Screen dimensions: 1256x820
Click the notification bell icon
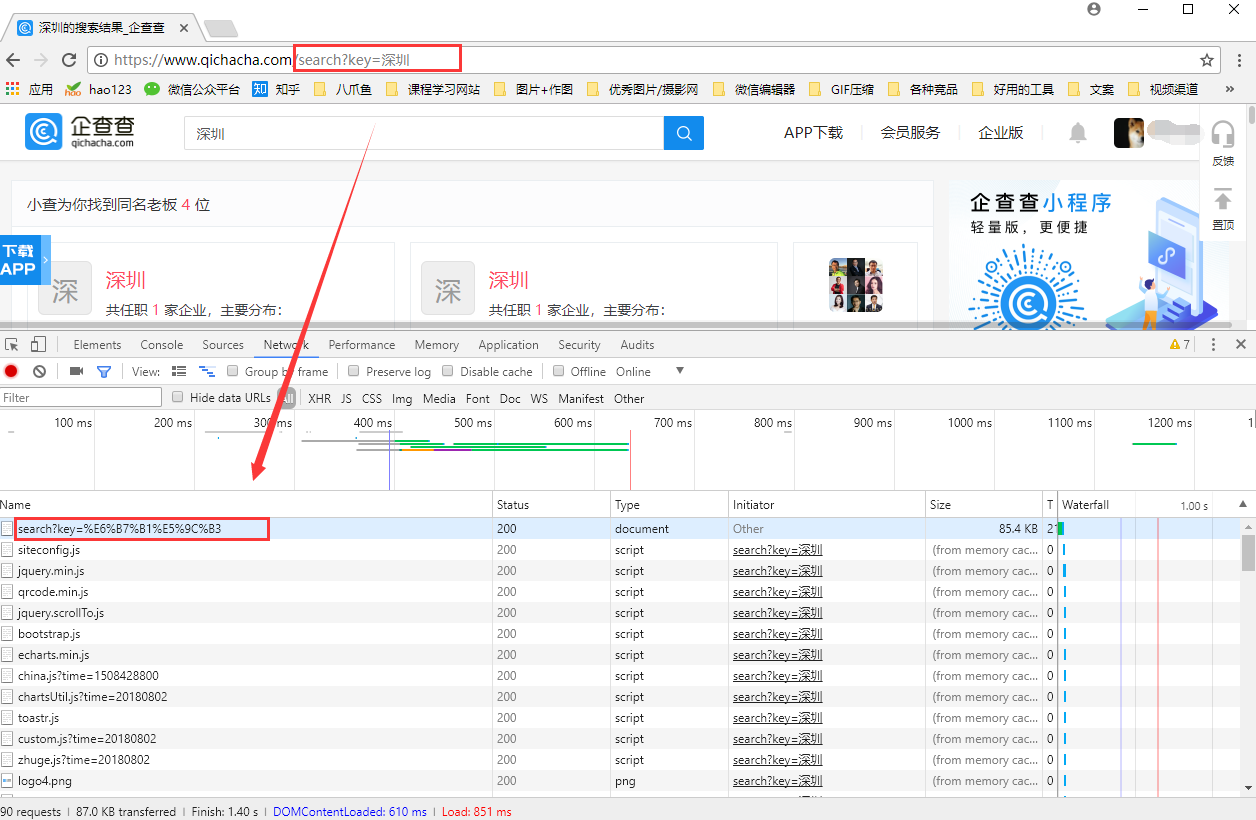tap(1078, 133)
